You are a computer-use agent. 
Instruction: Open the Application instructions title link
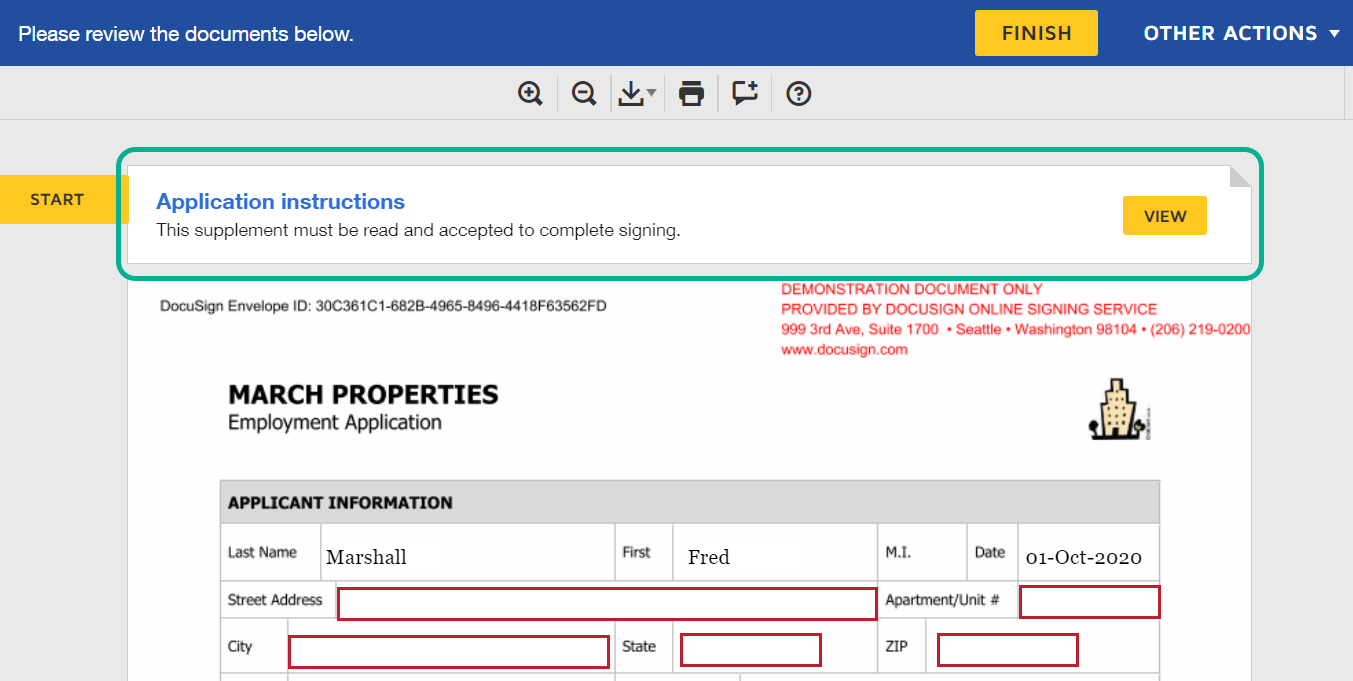[x=280, y=202]
